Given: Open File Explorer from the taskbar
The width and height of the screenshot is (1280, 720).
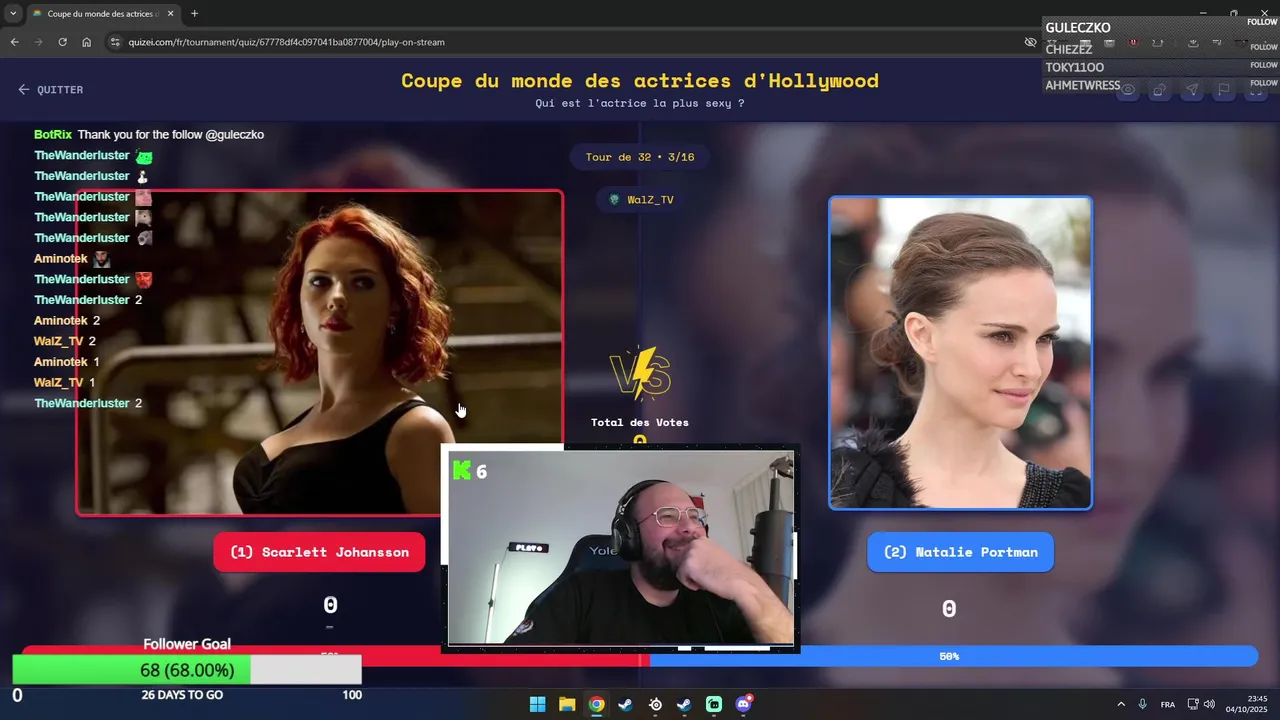Looking at the screenshot, I should point(567,704).
